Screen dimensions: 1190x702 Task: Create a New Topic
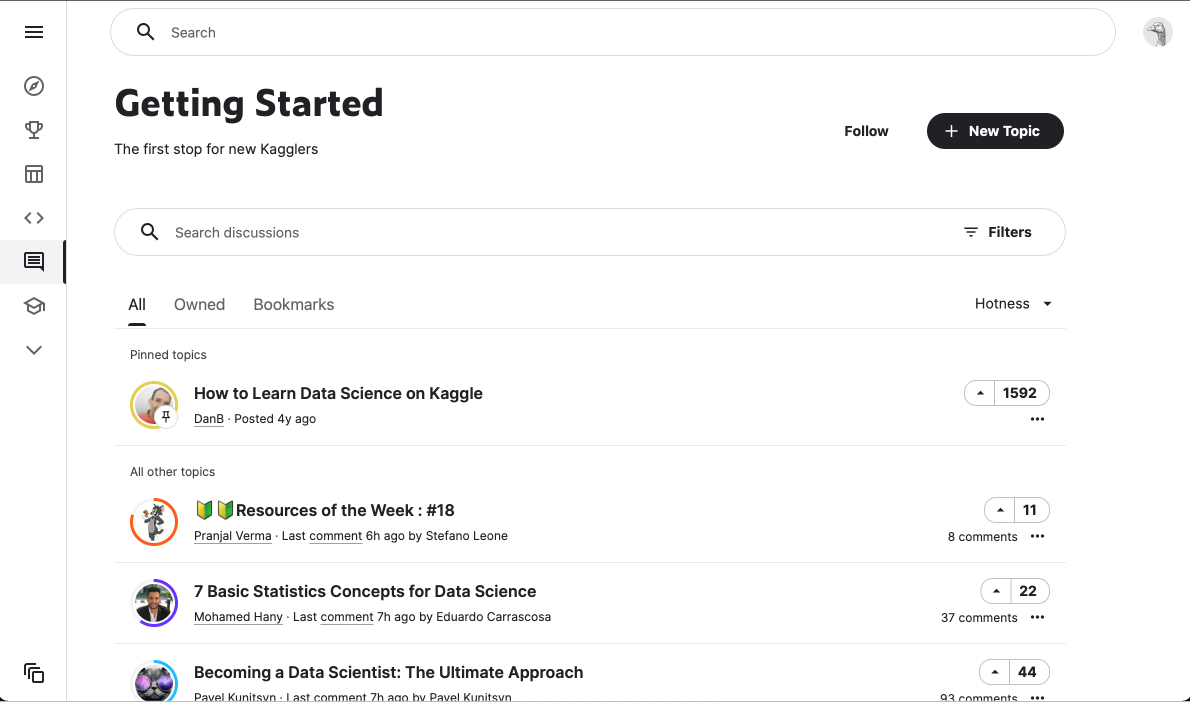pyautogui.click(x=995, y=131)
